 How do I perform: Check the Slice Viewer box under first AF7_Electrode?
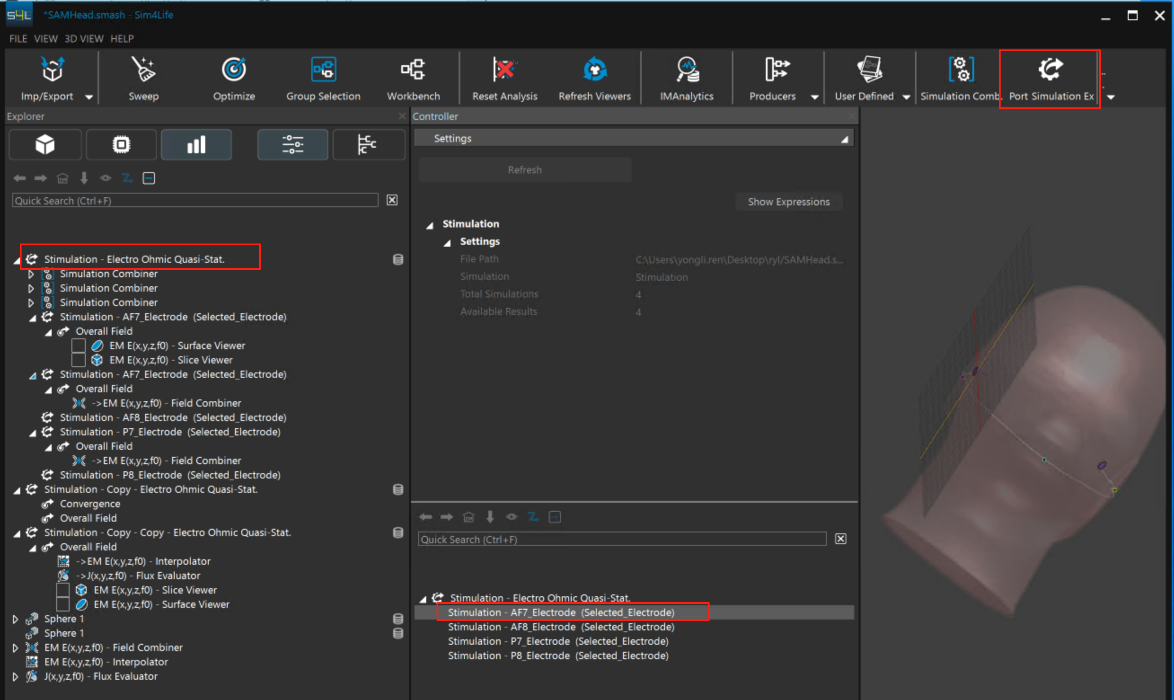pyautogui.click(x=79, y=360)
